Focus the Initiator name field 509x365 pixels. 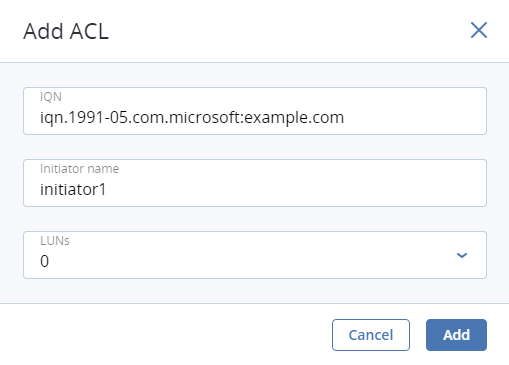tap(255, 183)
